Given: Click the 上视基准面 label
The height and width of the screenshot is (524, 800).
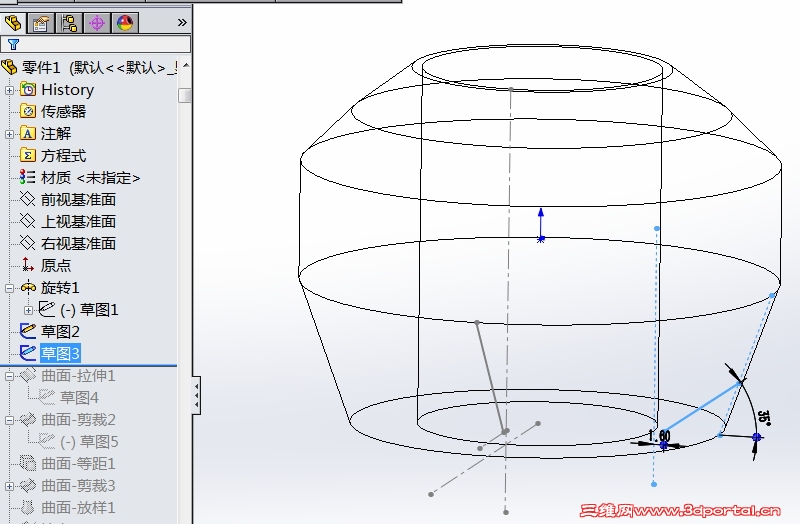Looking at the screenshot, I should (79, 221).
